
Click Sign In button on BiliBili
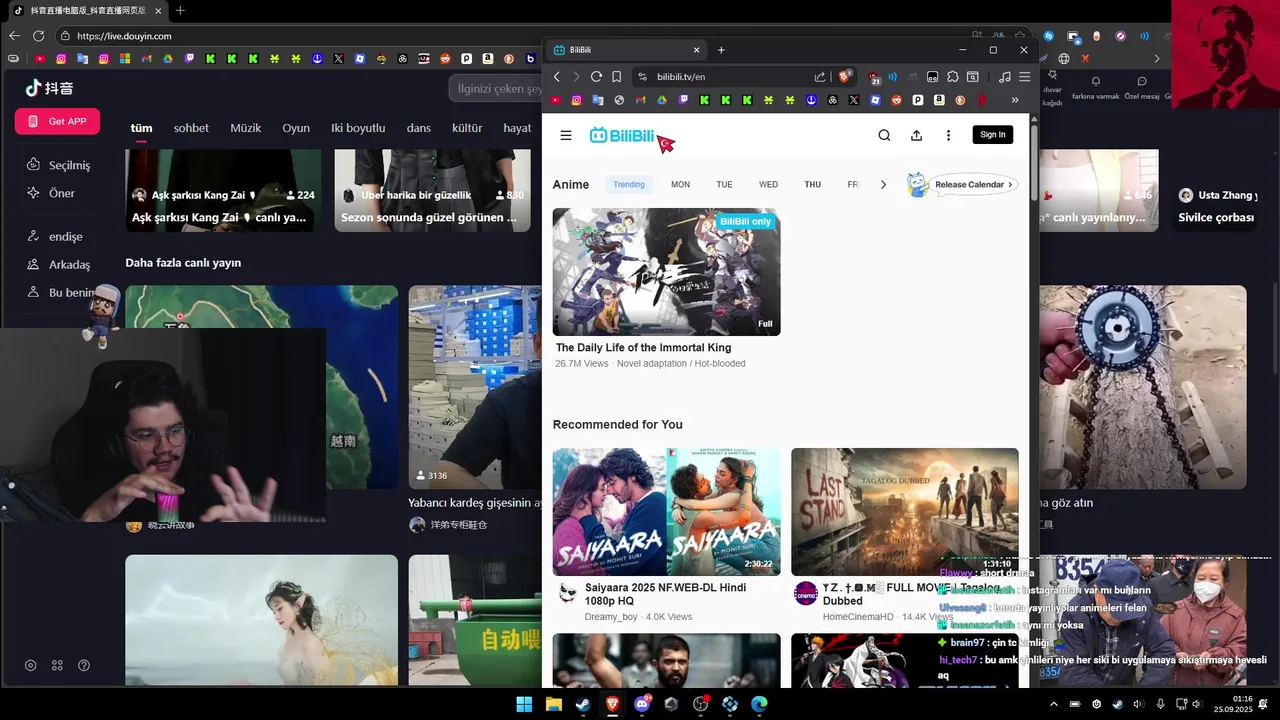(993, 135)
